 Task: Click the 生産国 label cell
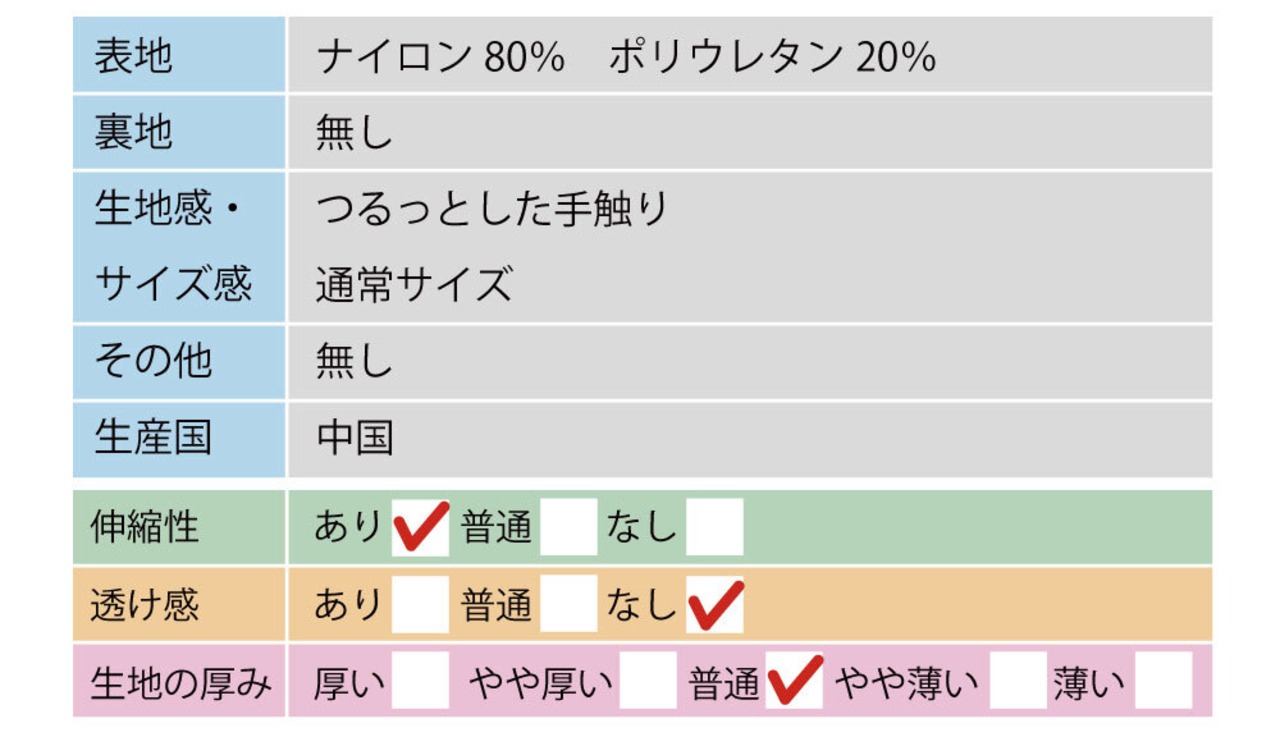179,439
